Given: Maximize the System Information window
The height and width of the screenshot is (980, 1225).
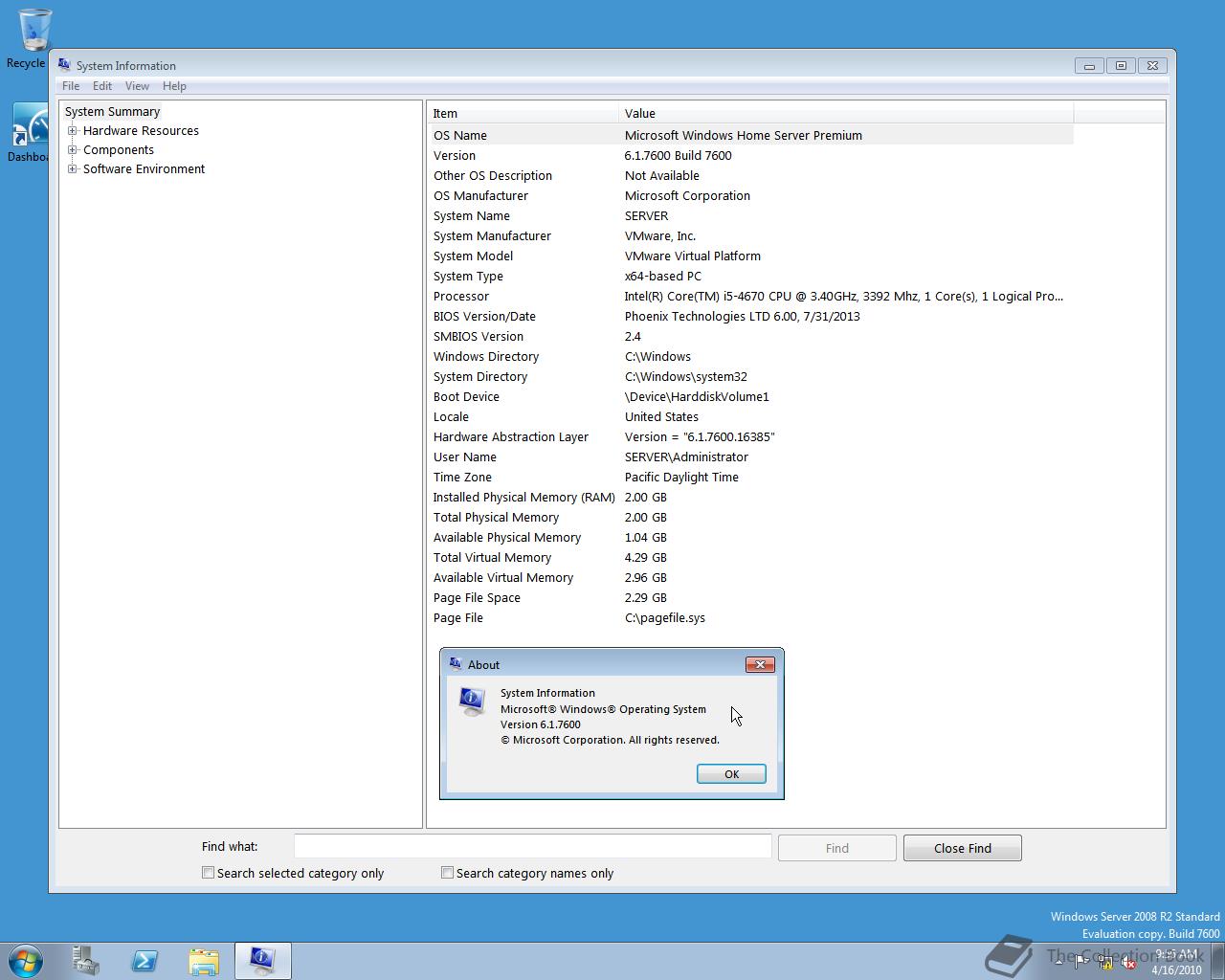Looking at the screenshot, I should [1121, 65].
